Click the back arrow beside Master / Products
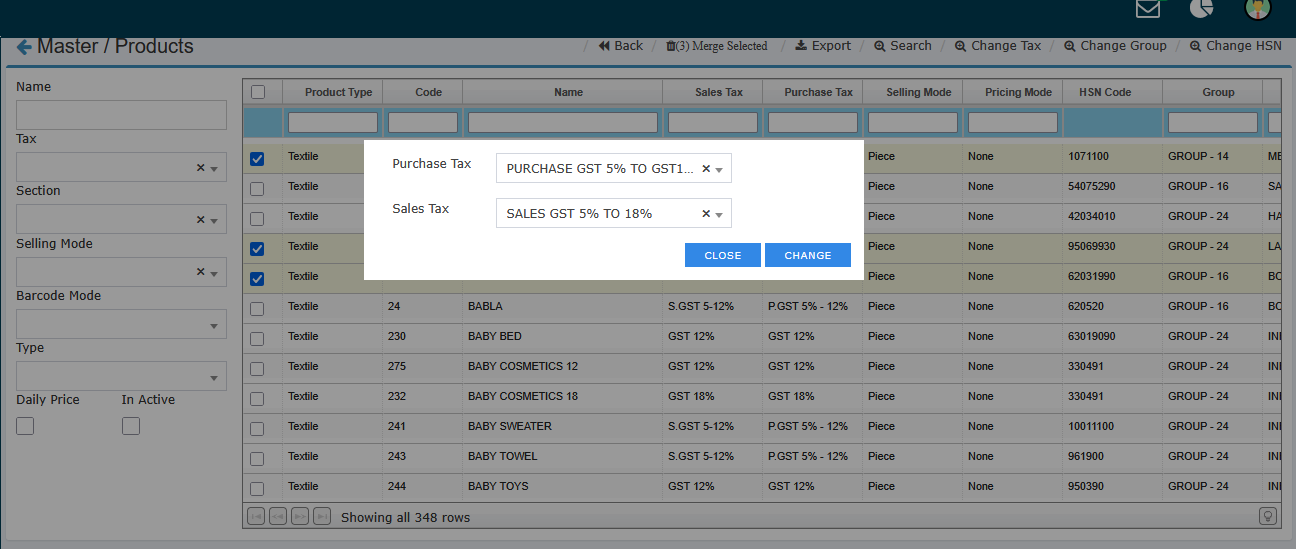 (24, 47)
